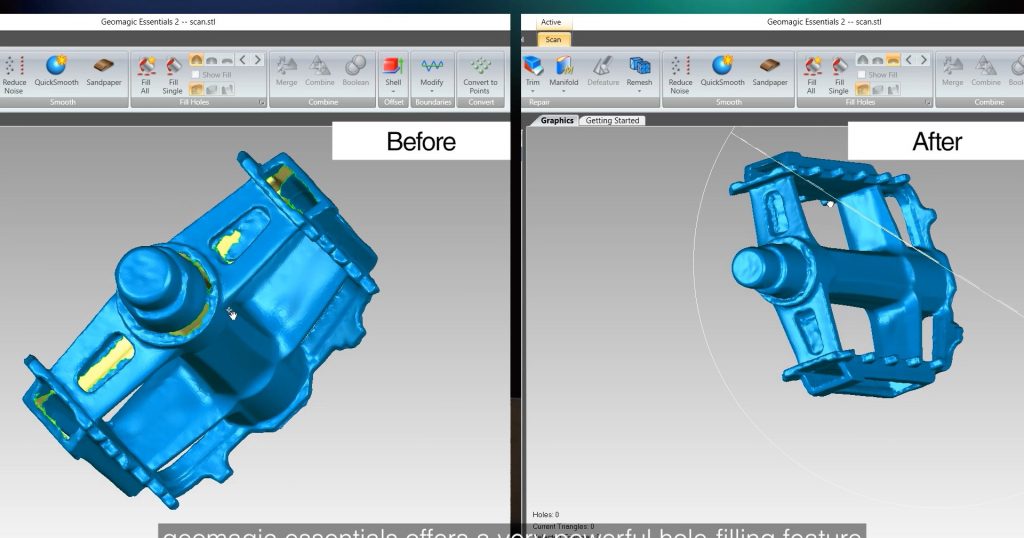This screenshot has height=538, width=1024.
Task: Click Combine in the Before window
Action: [319, 71]
